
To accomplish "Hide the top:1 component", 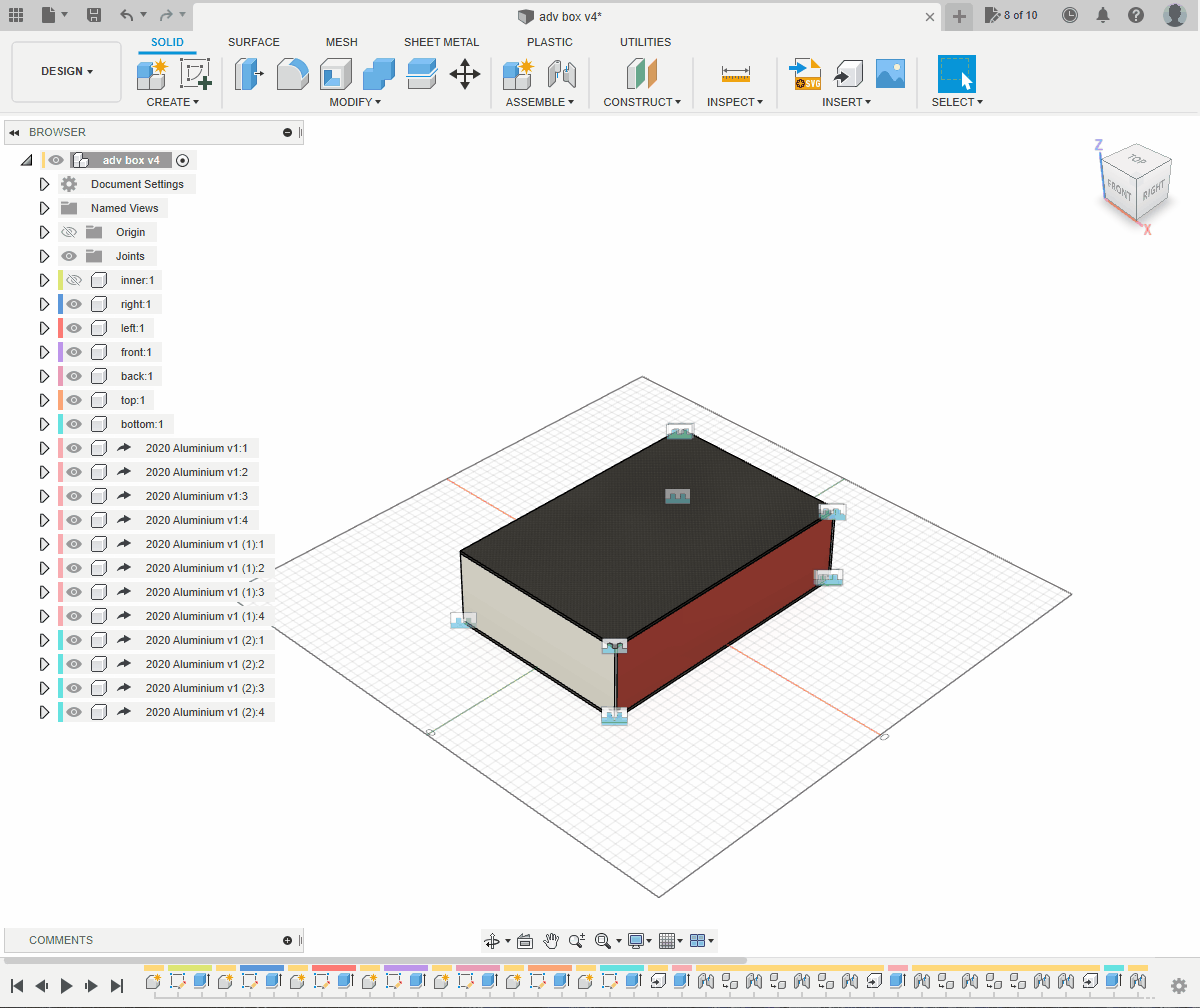I will point(73,400).
